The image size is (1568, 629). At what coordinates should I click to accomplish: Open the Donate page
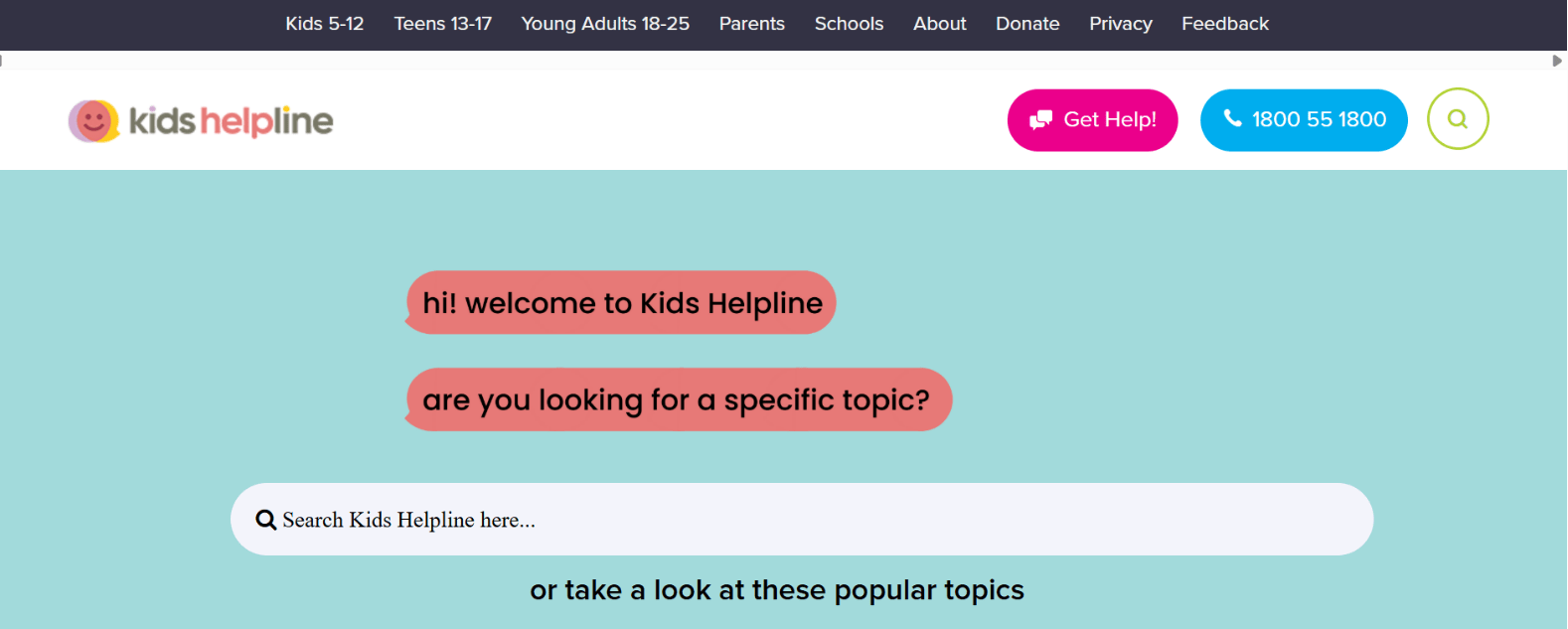point(1027,24)
